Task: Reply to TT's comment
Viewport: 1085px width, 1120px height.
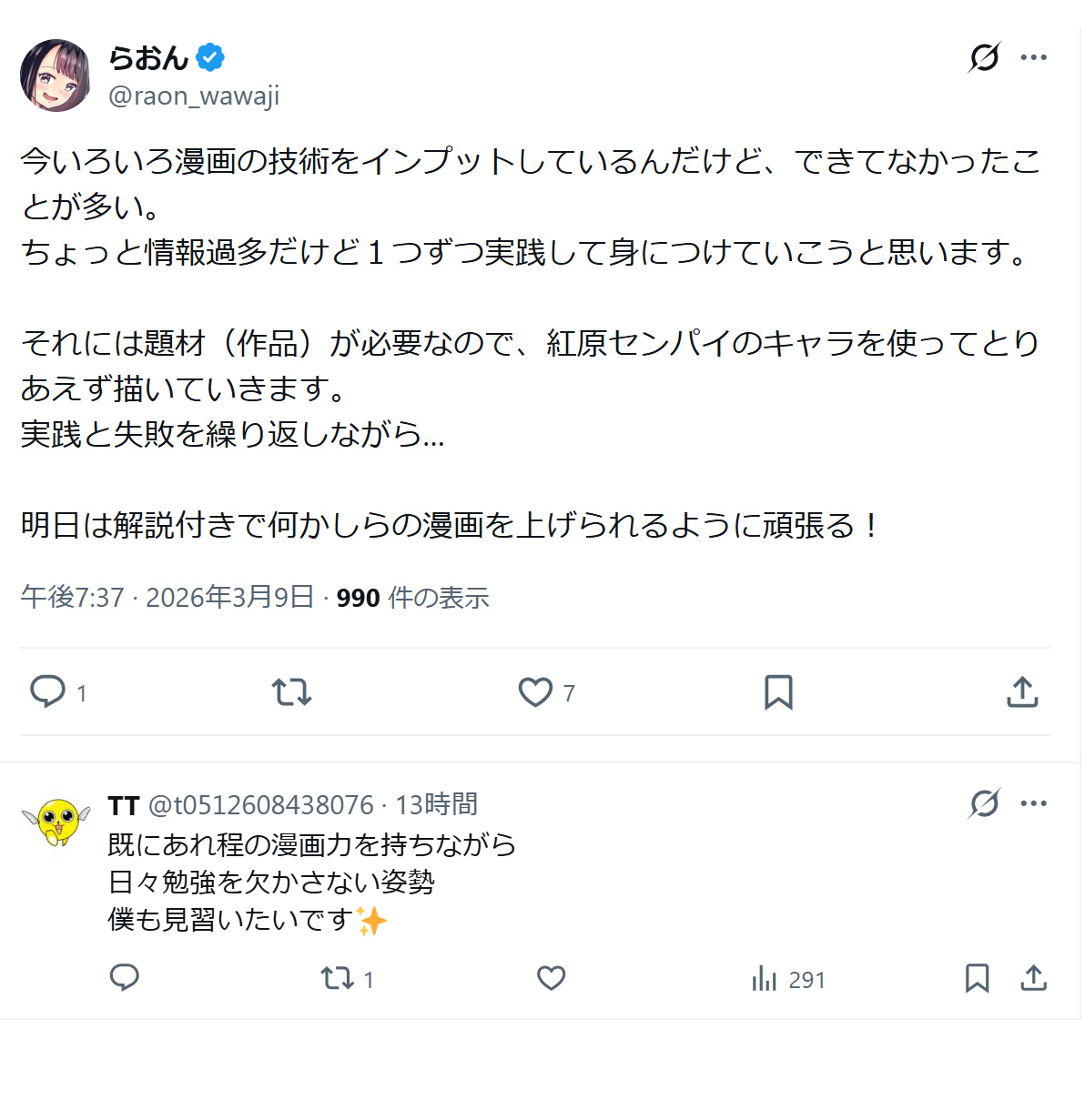Action: pos(125,978)
